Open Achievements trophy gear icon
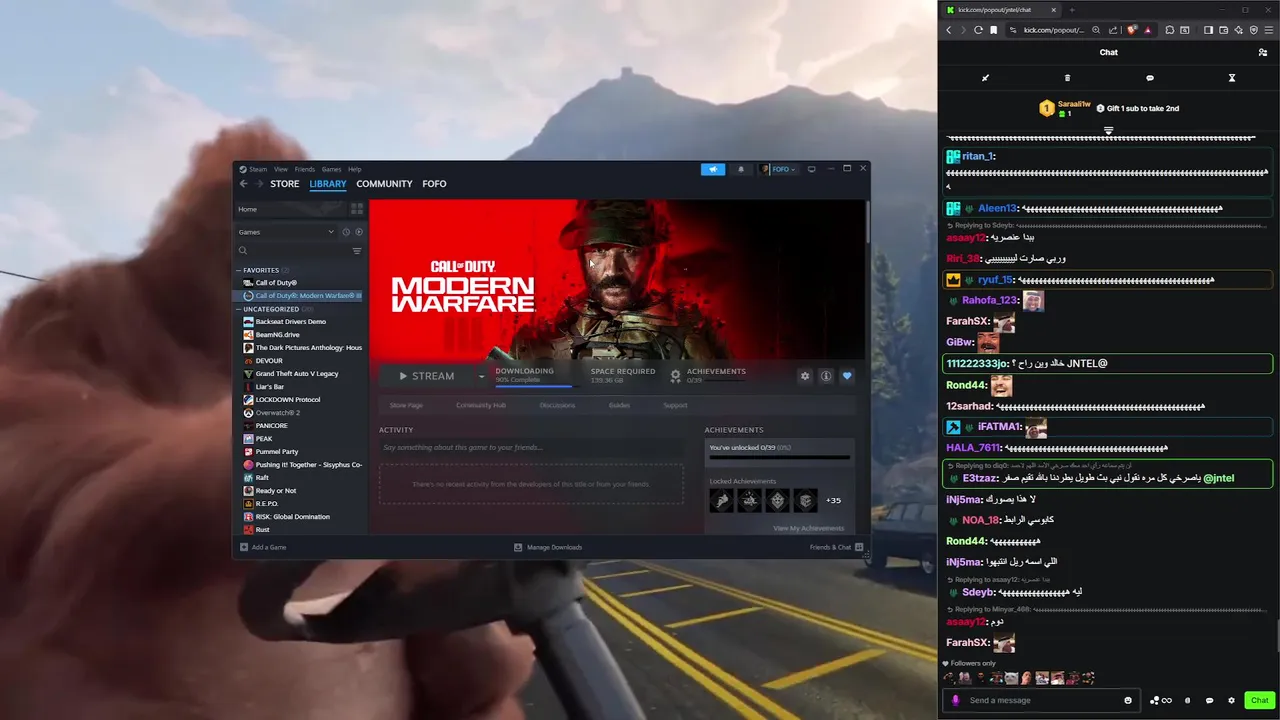 [x=676, y=376]
